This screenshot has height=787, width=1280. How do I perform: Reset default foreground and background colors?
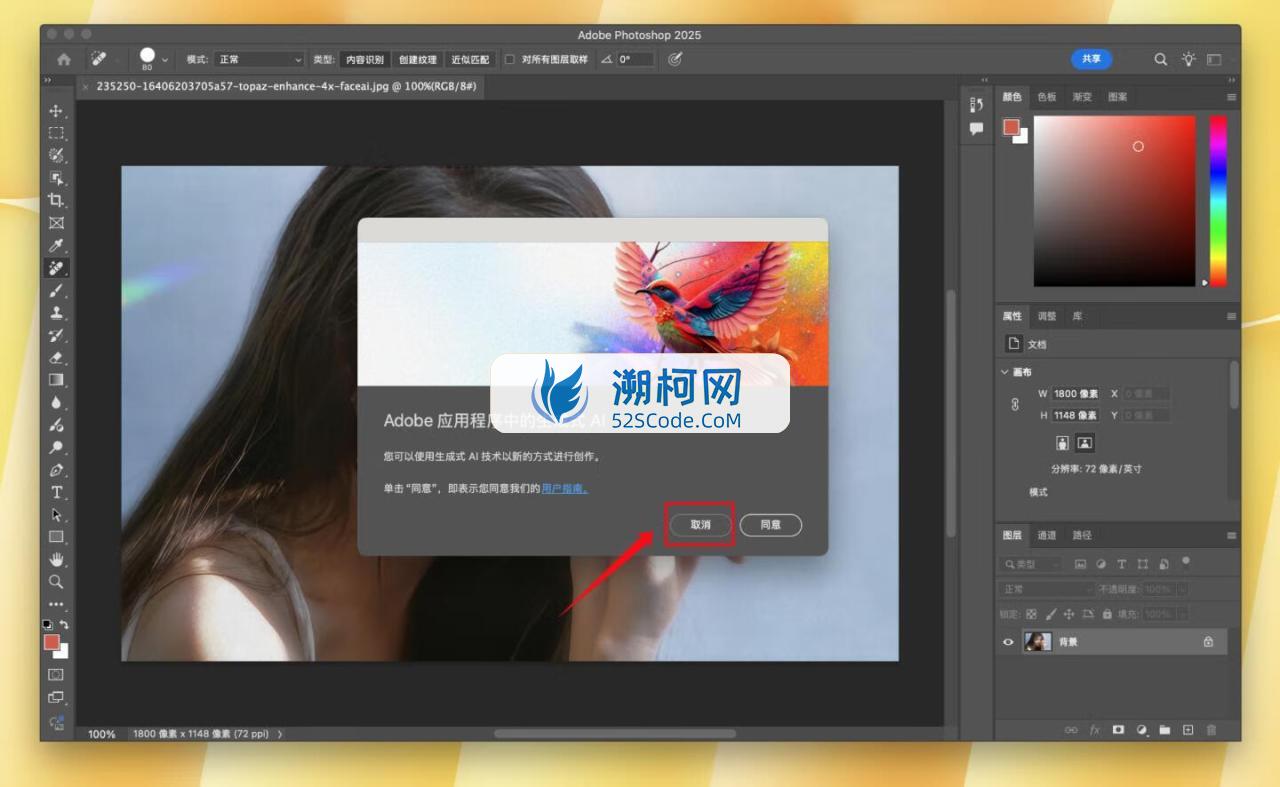(48, 624)
